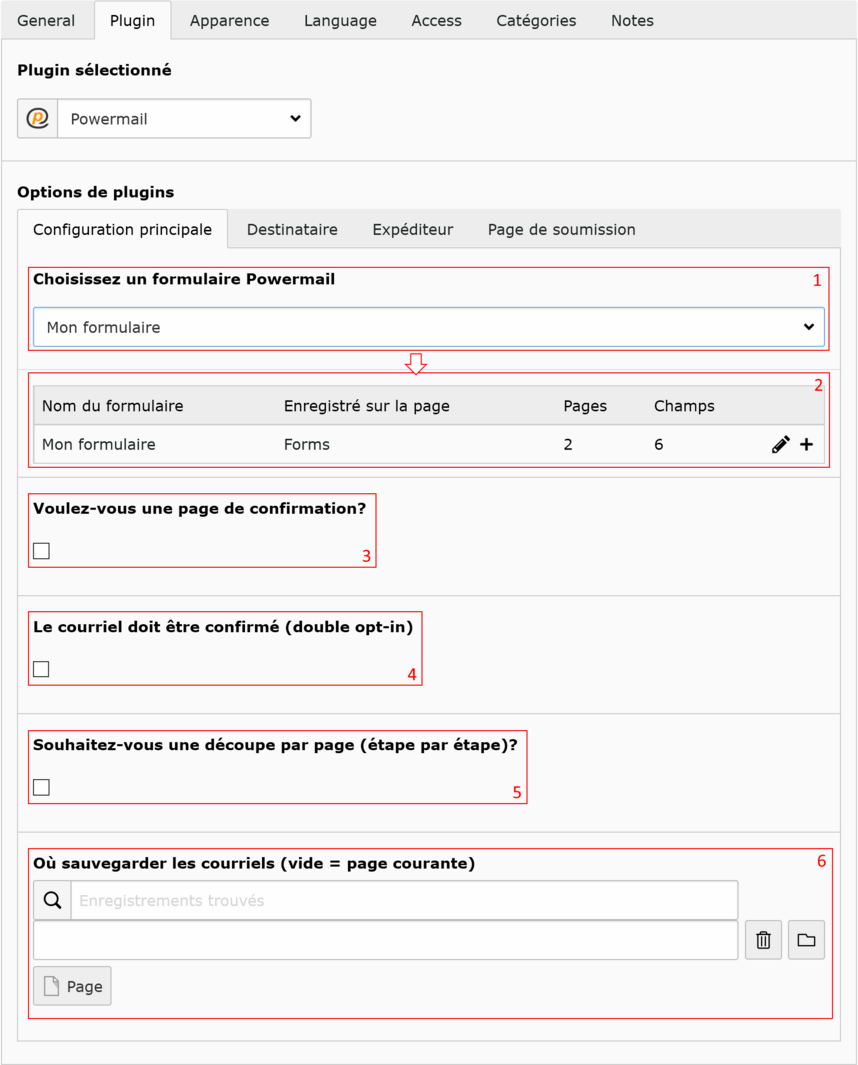Switch to the Destinataire tab
The height and width of the screenshot is (1065, 858).
292,230
